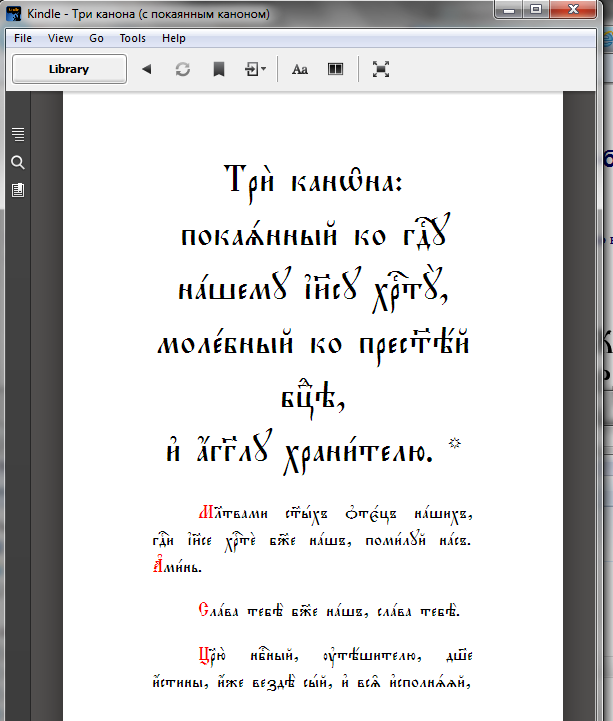Open the View menu
Viewport: 613px width, 721px height.
60,38
